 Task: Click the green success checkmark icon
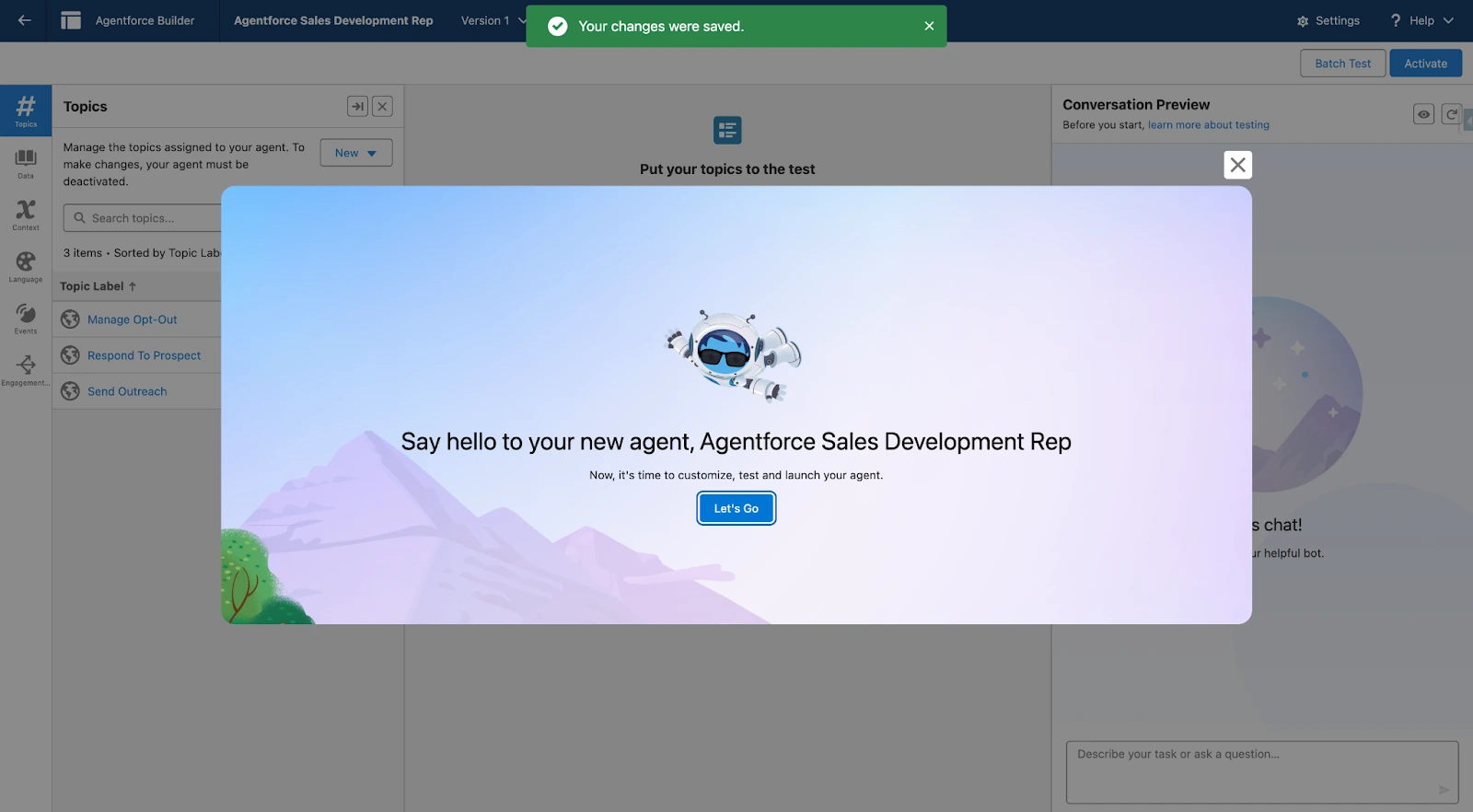coord(557,26)
